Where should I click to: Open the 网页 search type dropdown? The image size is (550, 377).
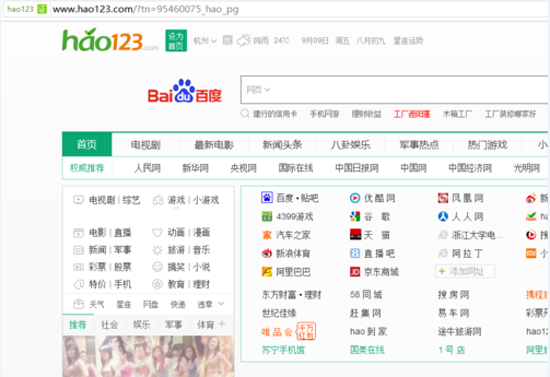tap(258, 90)
